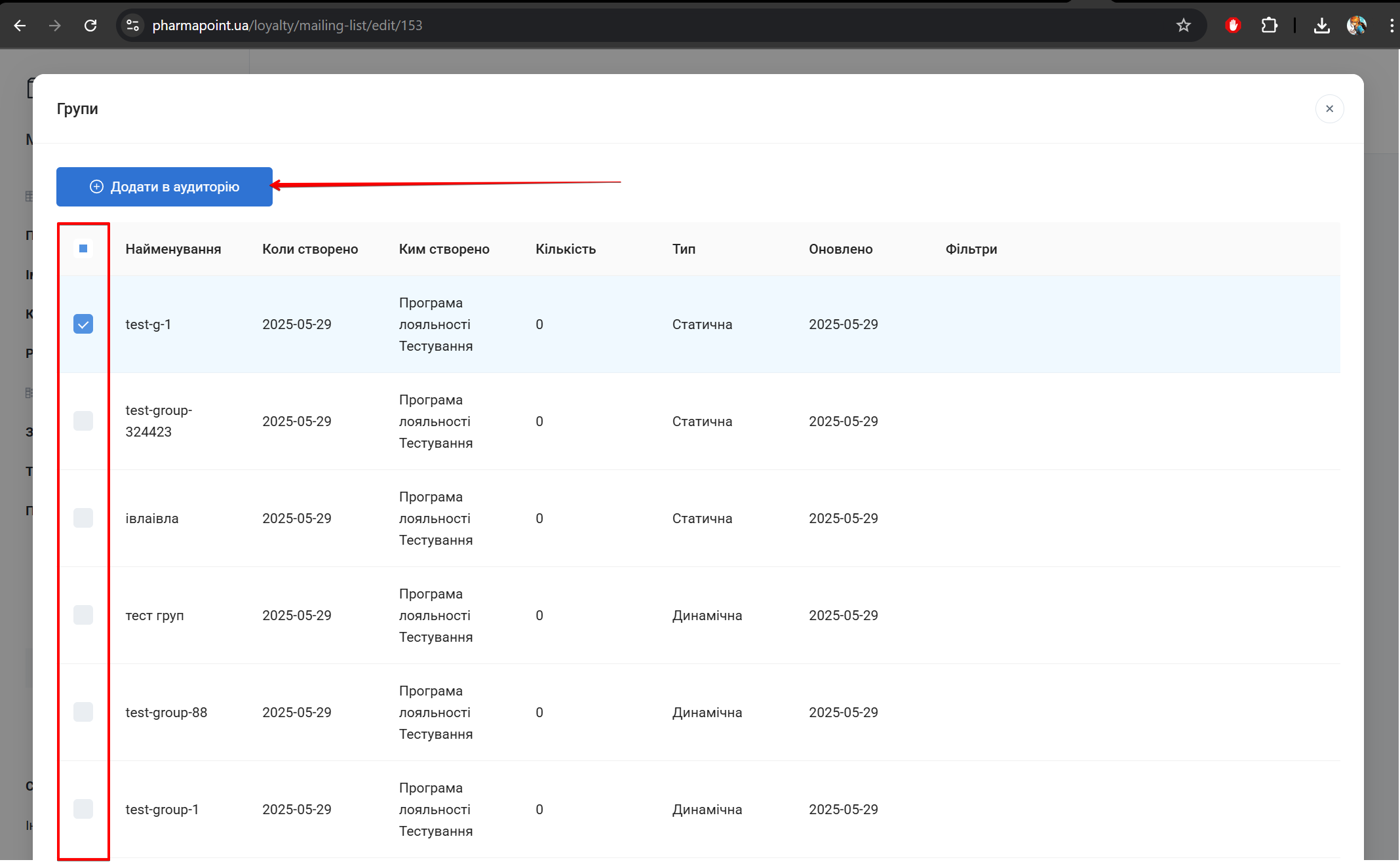Image resolution: width=1400 pixels, height=864 pixels.
Task: Select the івлаівла group checkbox
Action: point(83,518)
